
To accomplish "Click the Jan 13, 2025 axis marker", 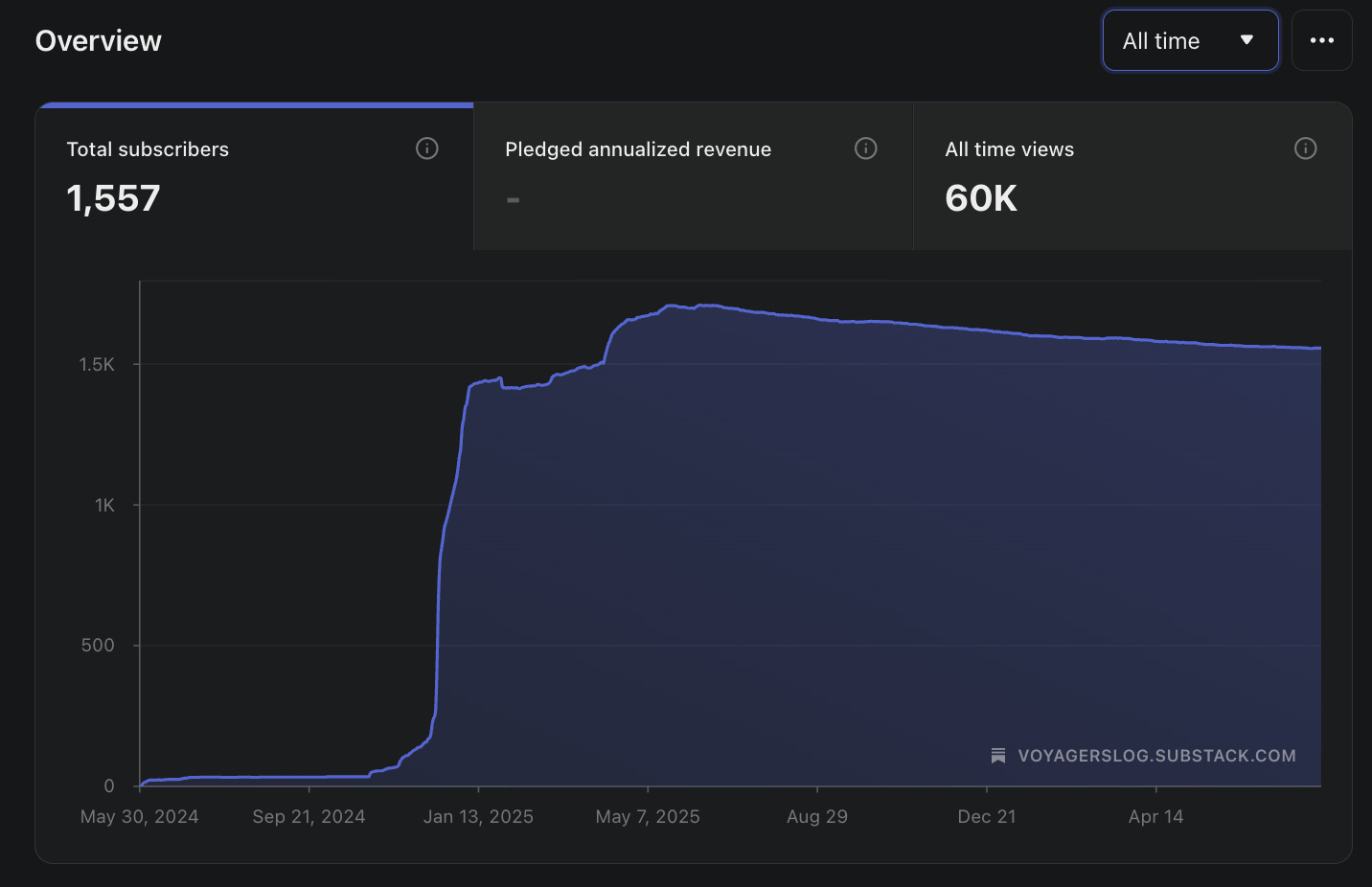I will pyautogui.click(x=478, y=817).
